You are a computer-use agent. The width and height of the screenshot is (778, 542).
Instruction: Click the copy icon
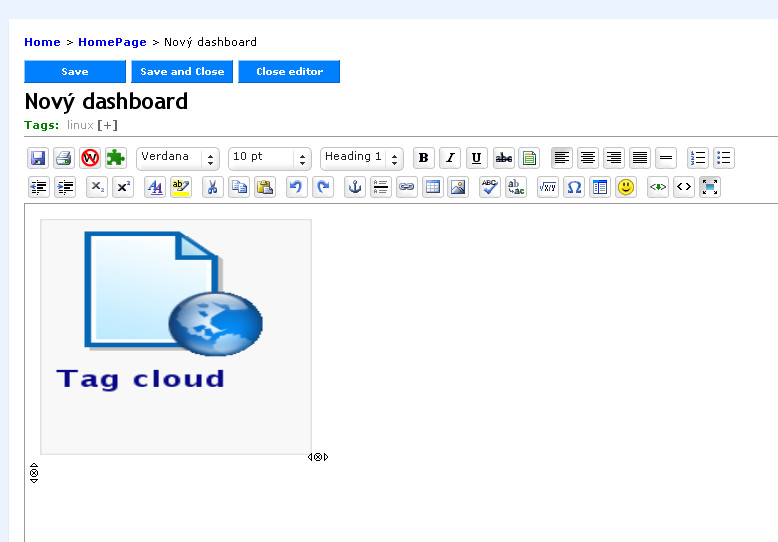click(x=239, y=187)
